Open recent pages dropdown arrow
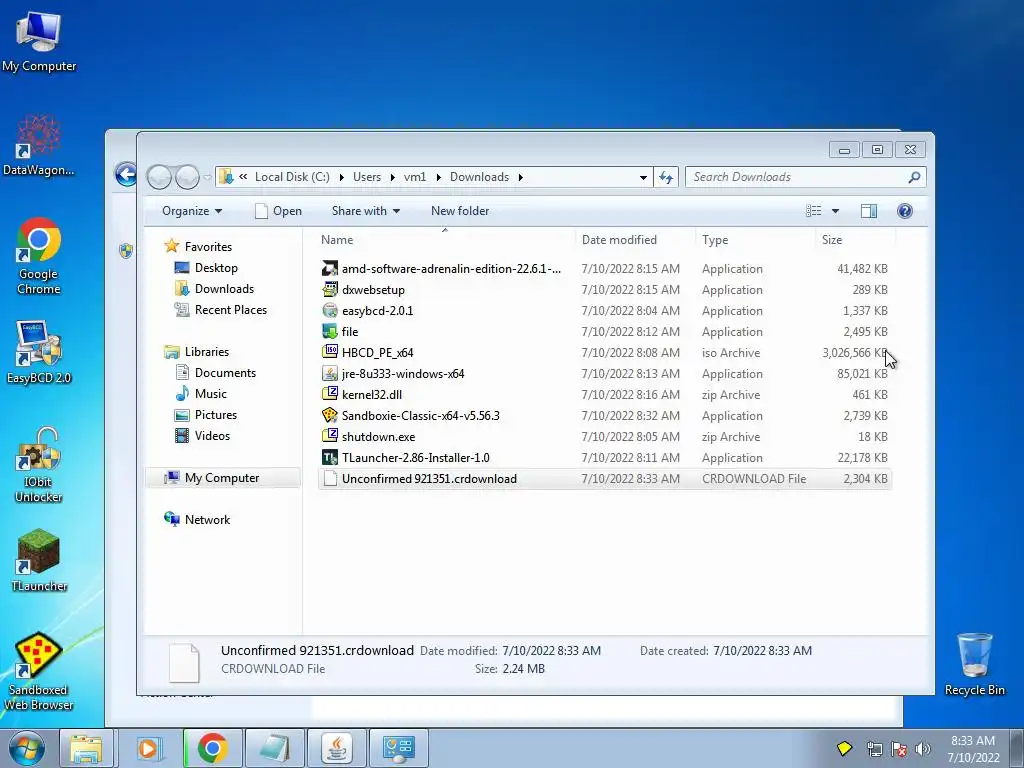The height and width of the screenshot is (768, 1024). (x=207, y=177)
